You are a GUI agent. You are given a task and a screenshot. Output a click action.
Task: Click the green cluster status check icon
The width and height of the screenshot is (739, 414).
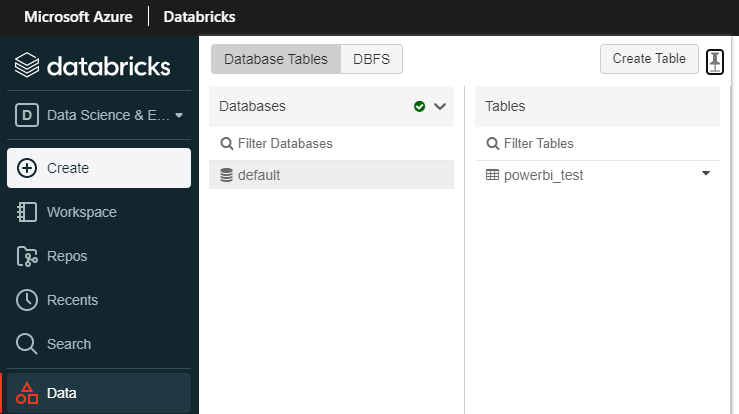pos(419,107)
